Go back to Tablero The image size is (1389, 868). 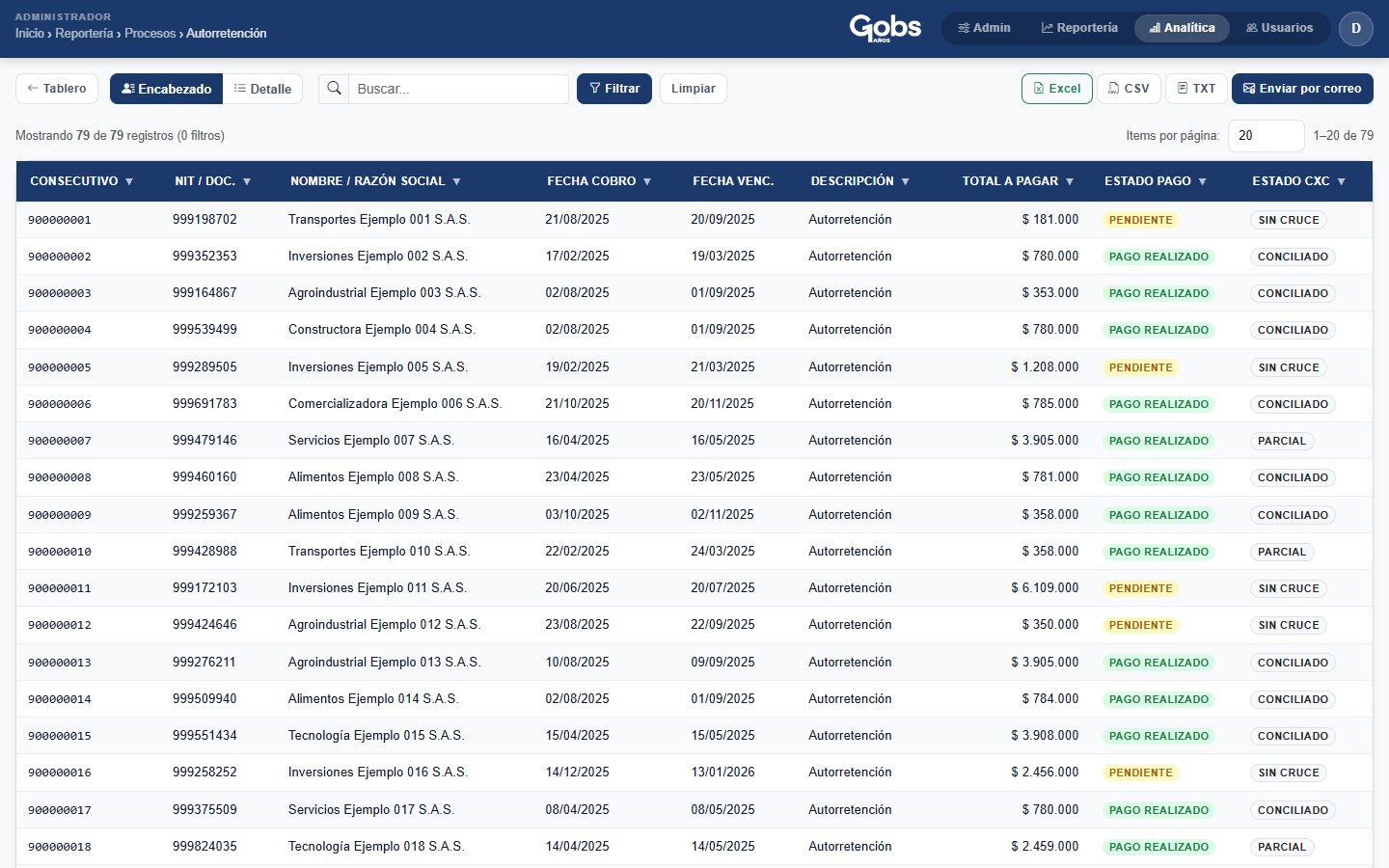pos(57,89)
